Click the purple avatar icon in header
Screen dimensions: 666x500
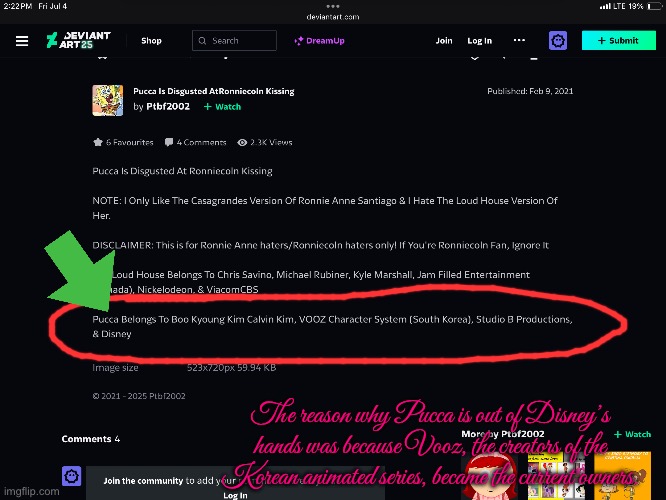click(x=558, y=41)
